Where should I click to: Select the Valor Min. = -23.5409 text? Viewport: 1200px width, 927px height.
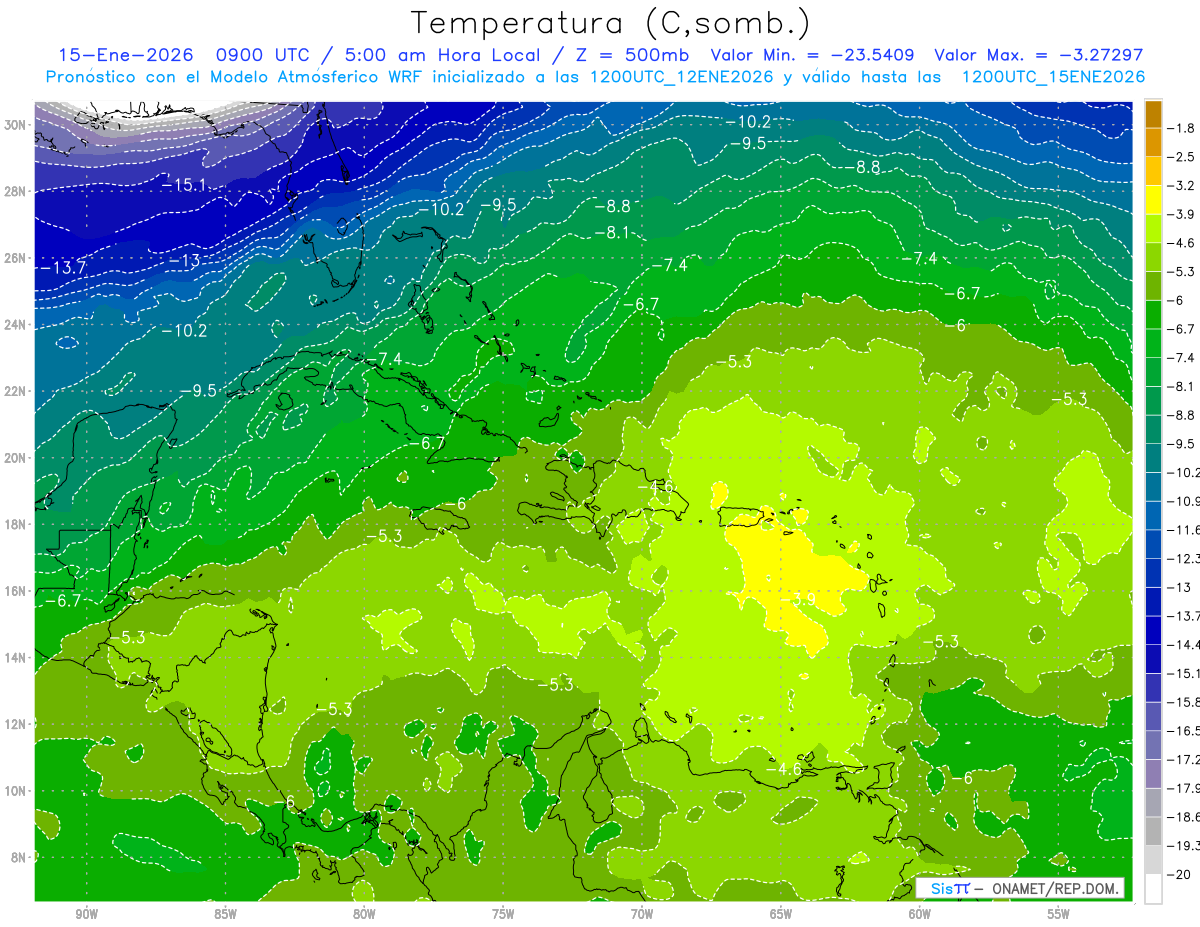tap(812, 55)
